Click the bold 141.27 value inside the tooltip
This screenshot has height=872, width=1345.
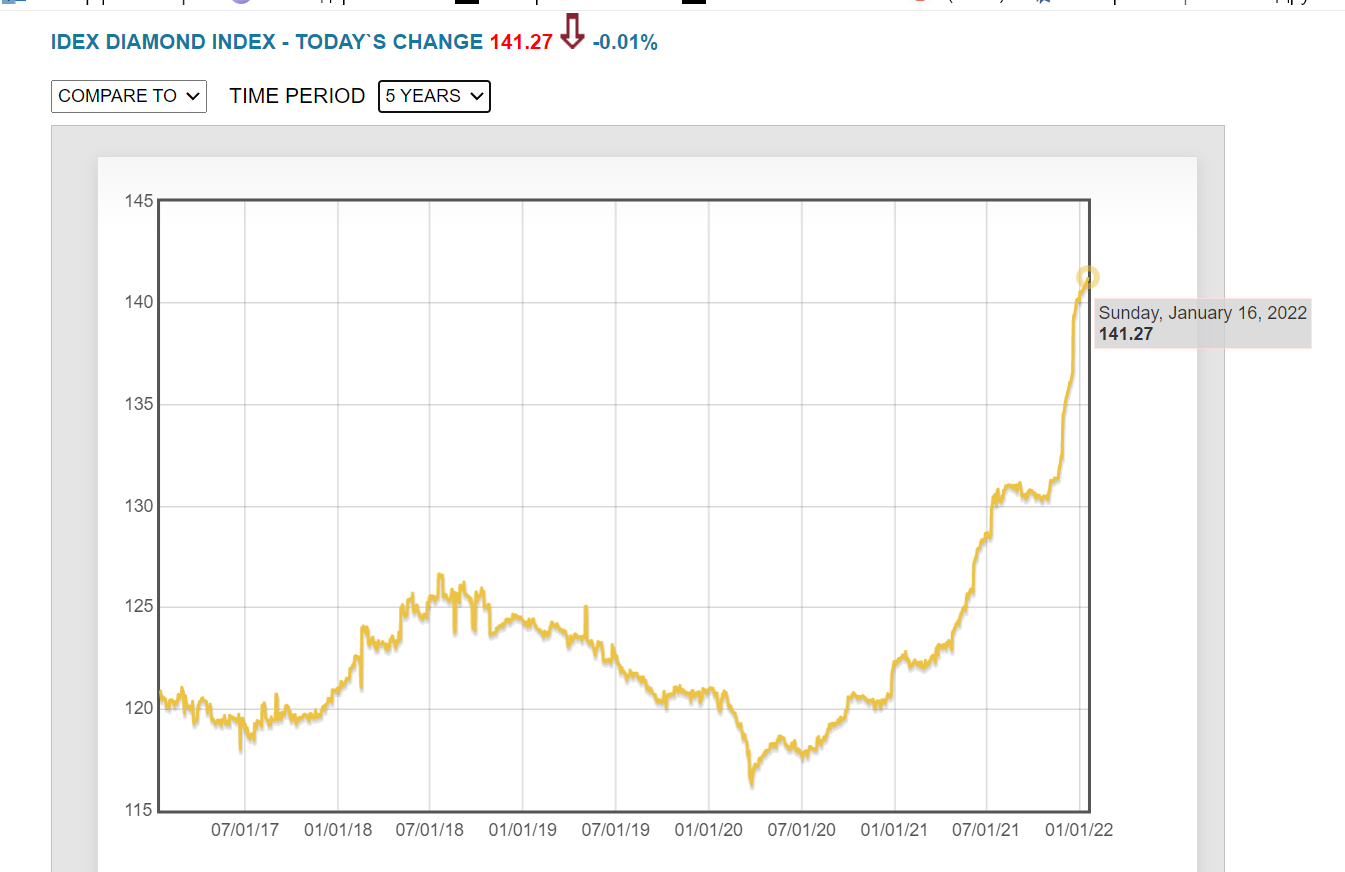(x=1126, y=334)
